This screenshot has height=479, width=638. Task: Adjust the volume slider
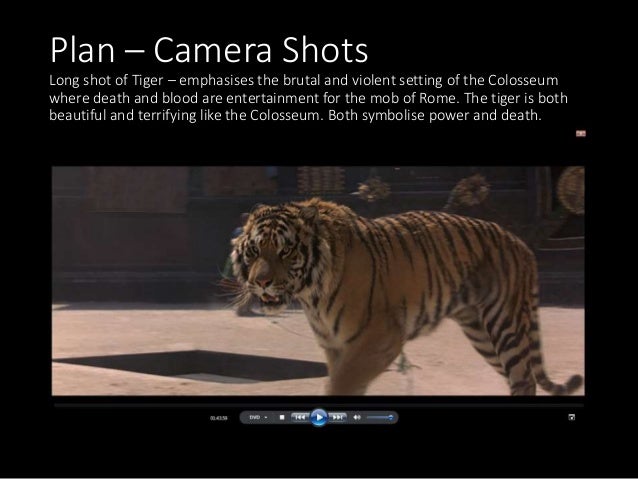[x=379, y=417]
